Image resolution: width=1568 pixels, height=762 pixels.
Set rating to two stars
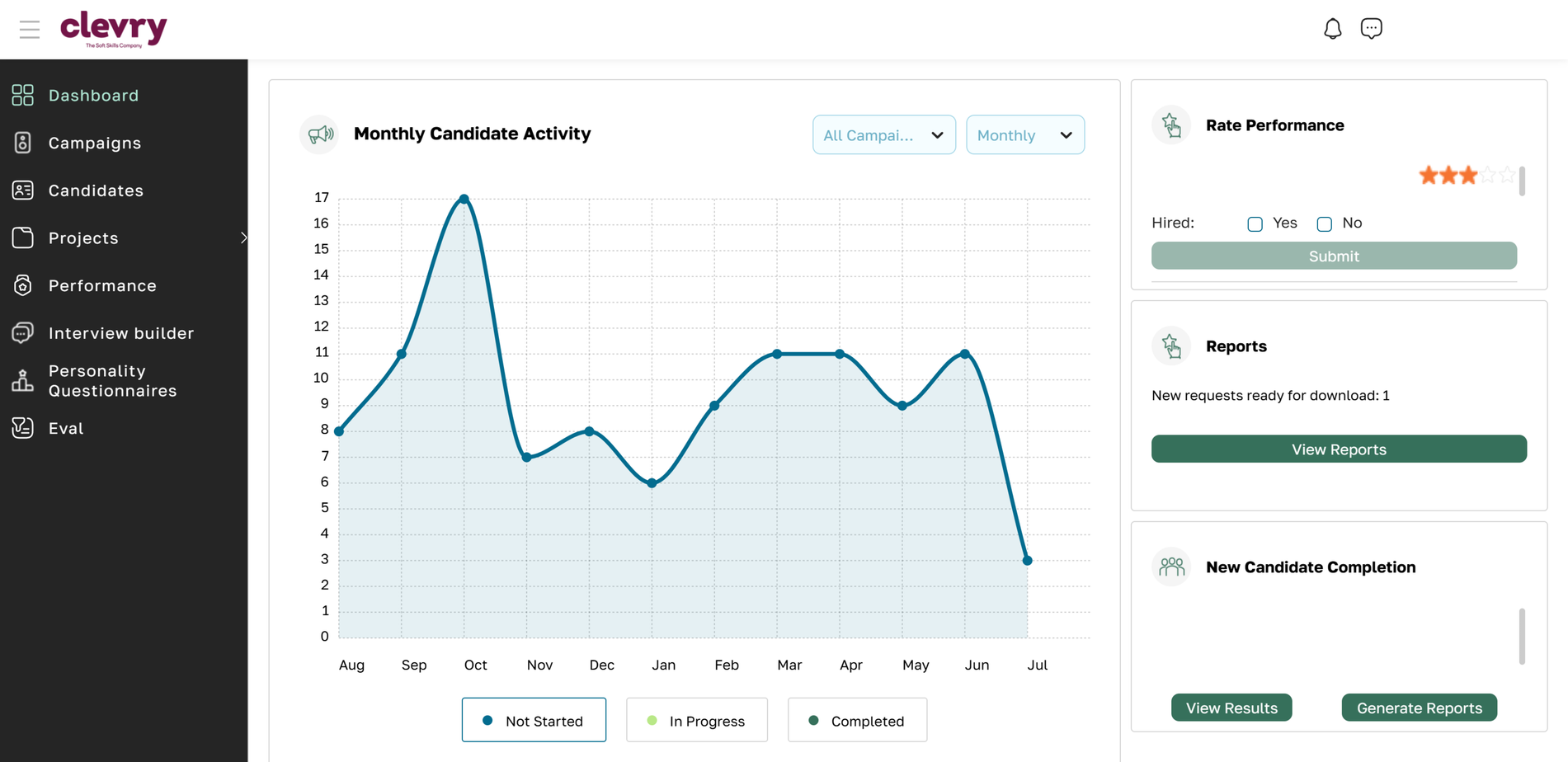point(1448,175)
